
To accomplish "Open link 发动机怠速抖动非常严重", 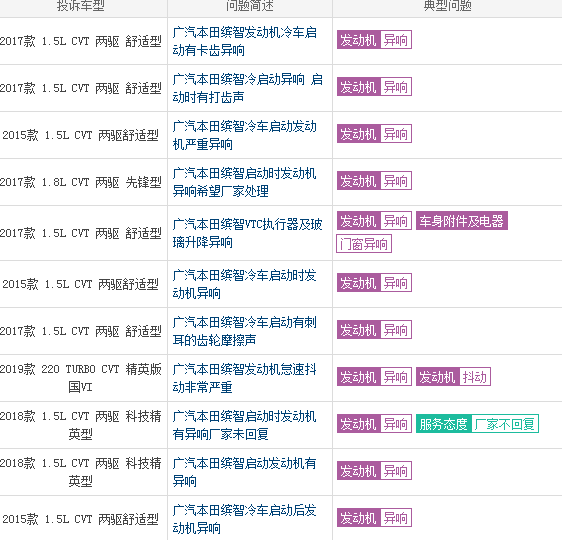I will pyautogui.click(x=245, y=378).
